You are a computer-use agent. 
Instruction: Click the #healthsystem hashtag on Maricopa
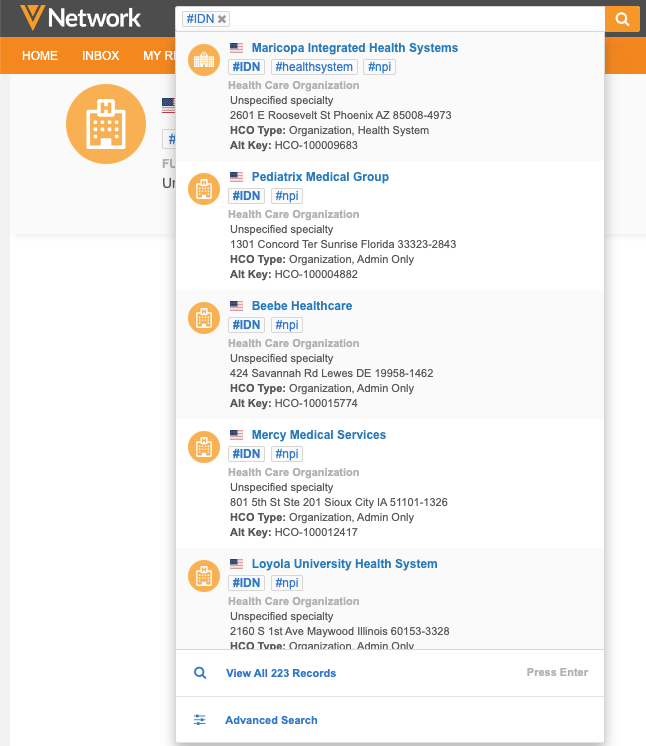point(313,67)
